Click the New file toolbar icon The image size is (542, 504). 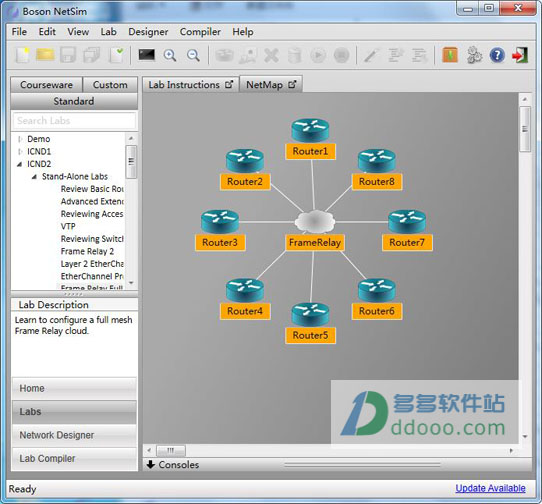pos(23,55)
